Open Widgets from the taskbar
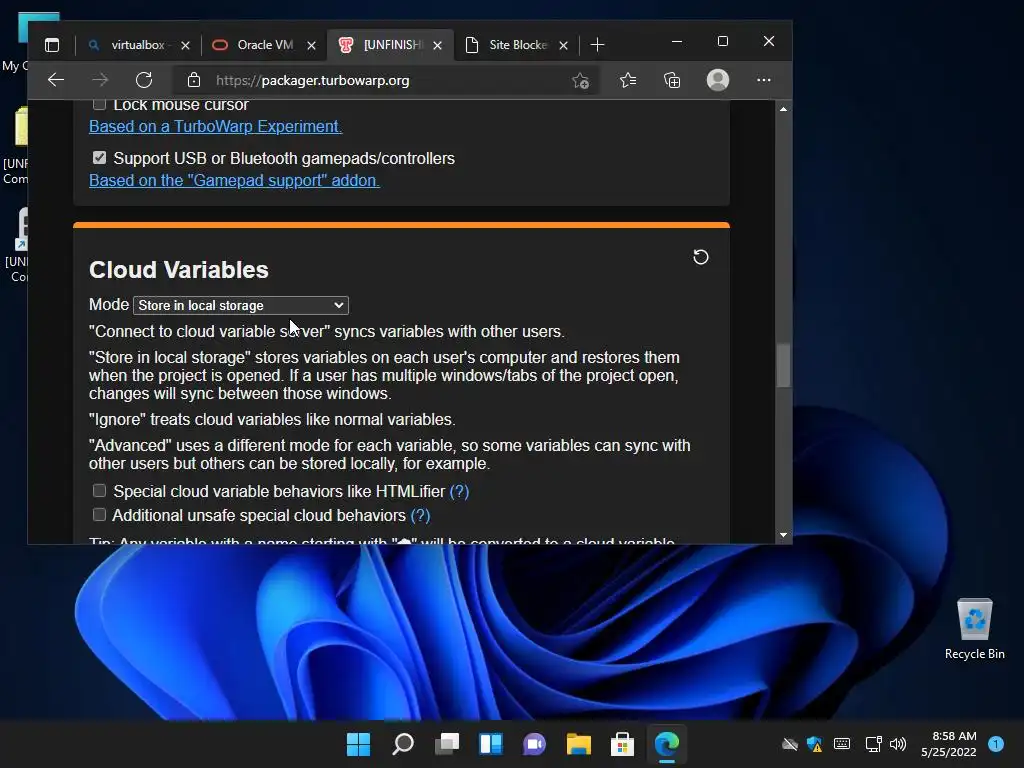 pyautogui.click(x=490, y=744)
